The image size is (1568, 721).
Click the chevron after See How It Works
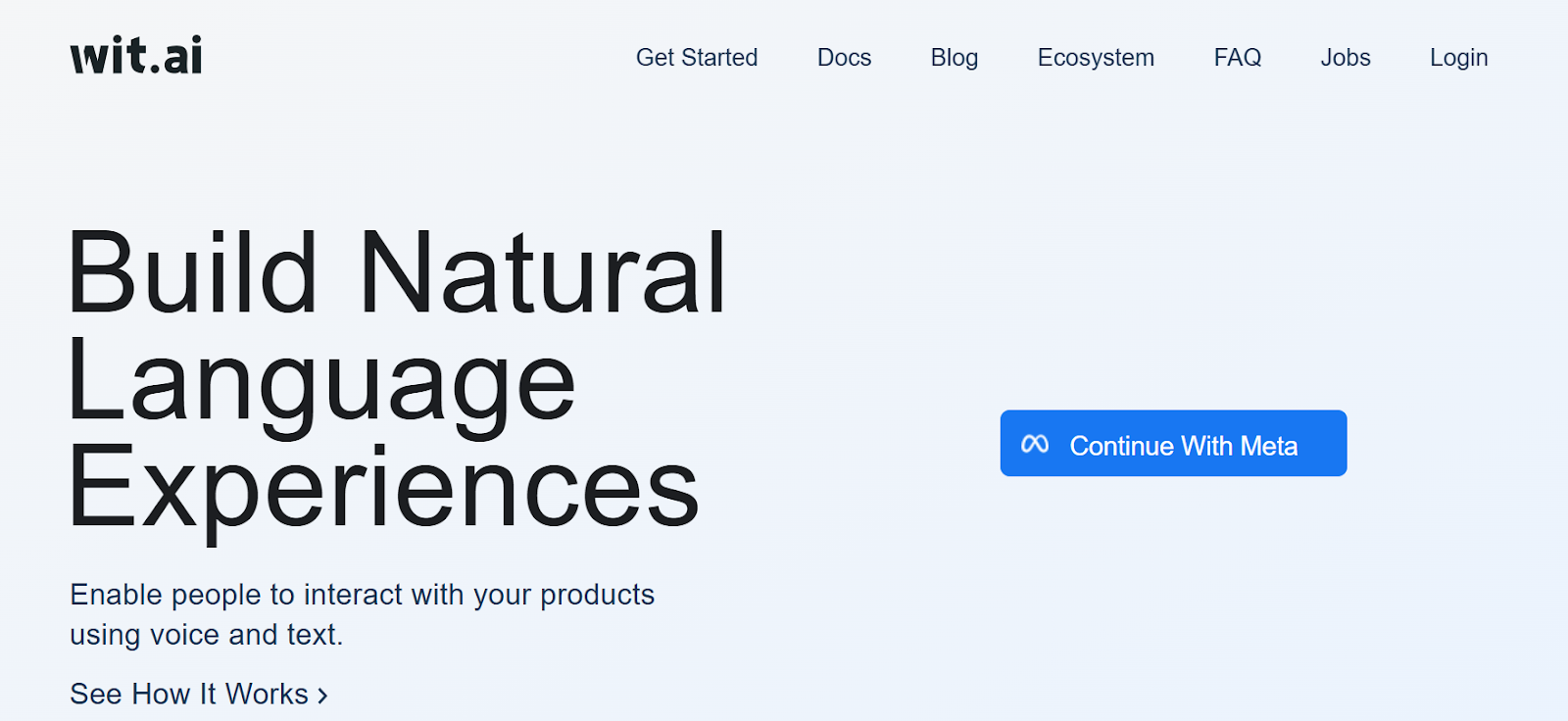coord(322,696)
